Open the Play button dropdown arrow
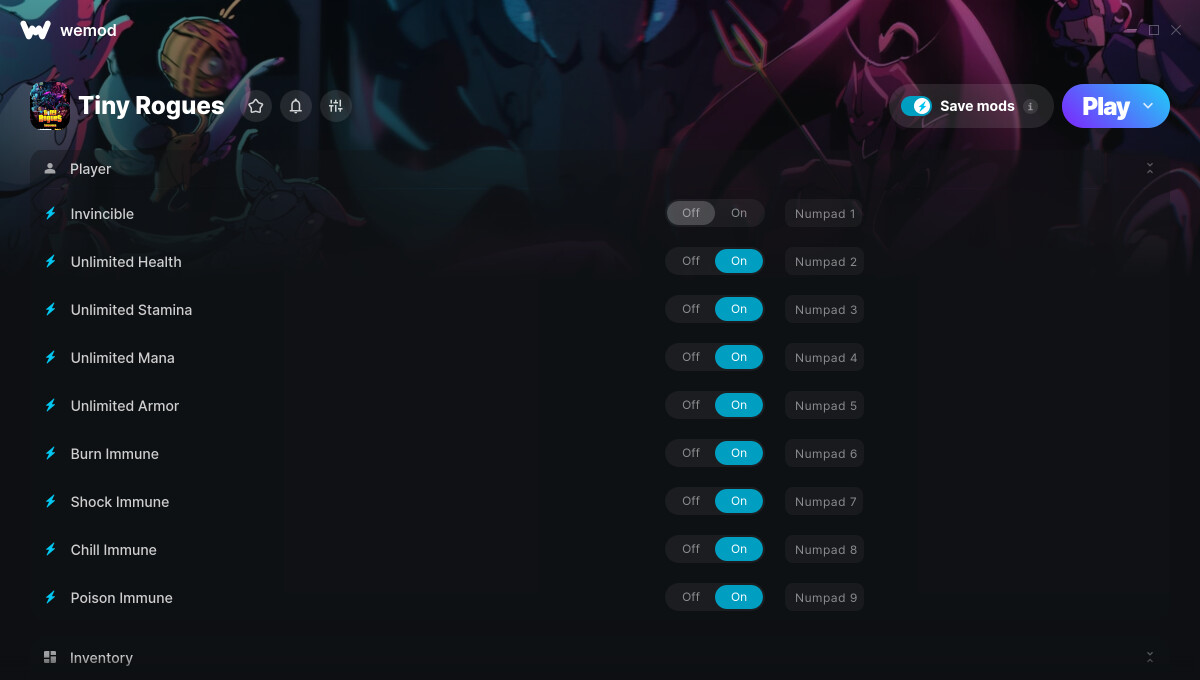 [x=1148, y=106]
